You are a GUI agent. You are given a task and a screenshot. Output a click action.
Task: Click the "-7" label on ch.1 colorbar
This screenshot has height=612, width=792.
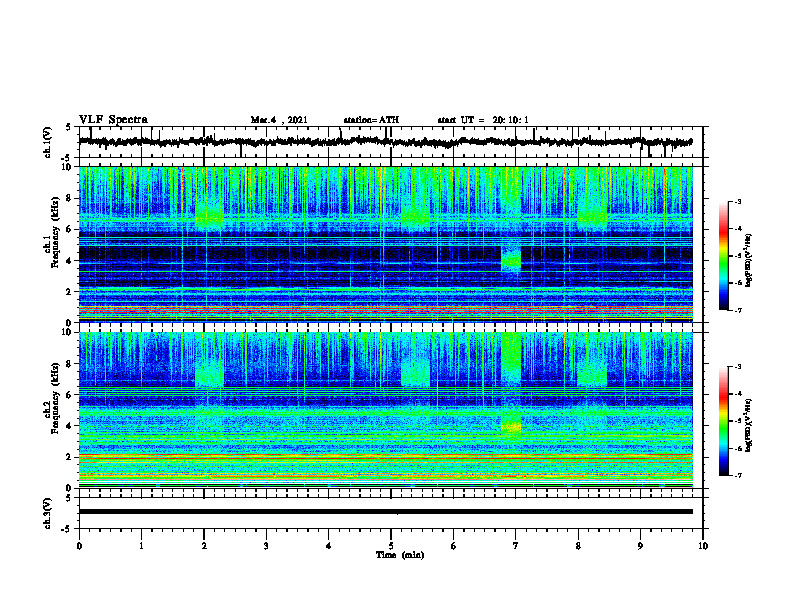pyautogui.click(x=737, y=310)
